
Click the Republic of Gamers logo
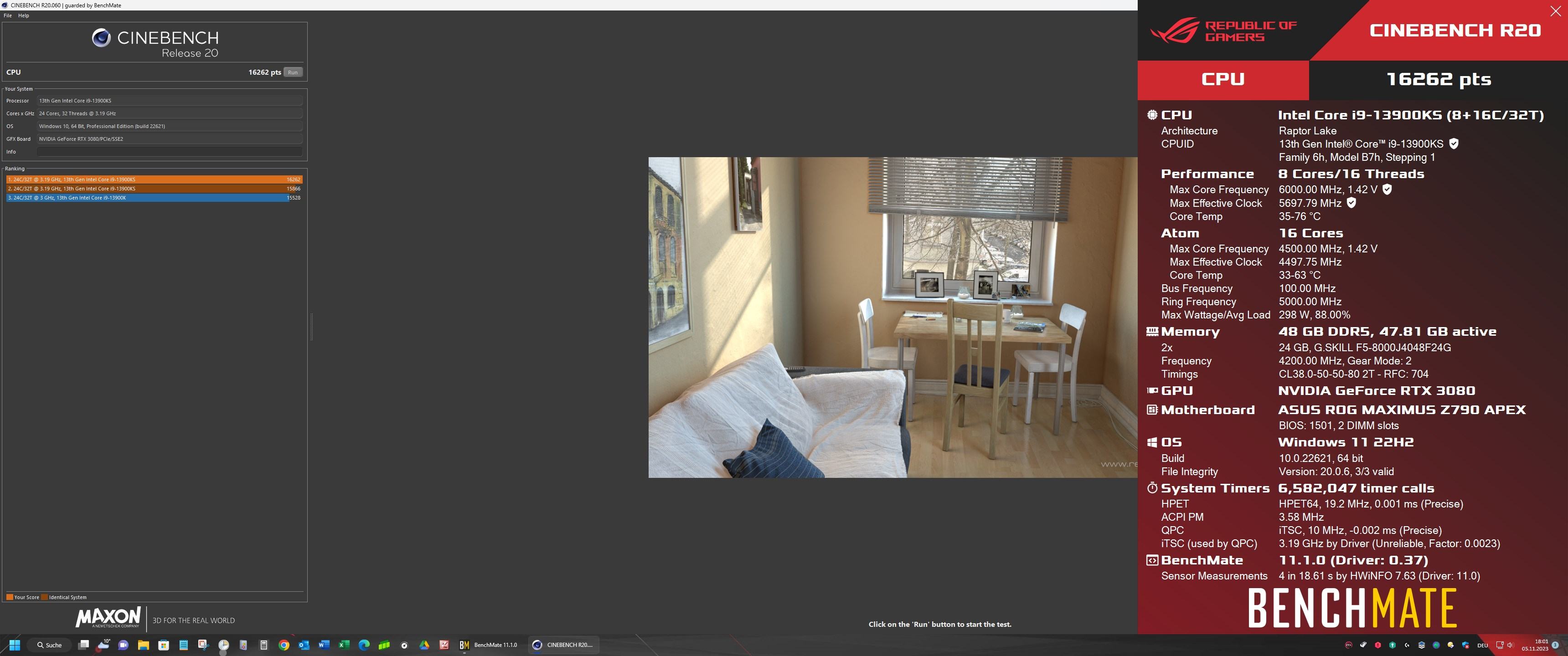pyautogui.click(x=1223, y=31)
